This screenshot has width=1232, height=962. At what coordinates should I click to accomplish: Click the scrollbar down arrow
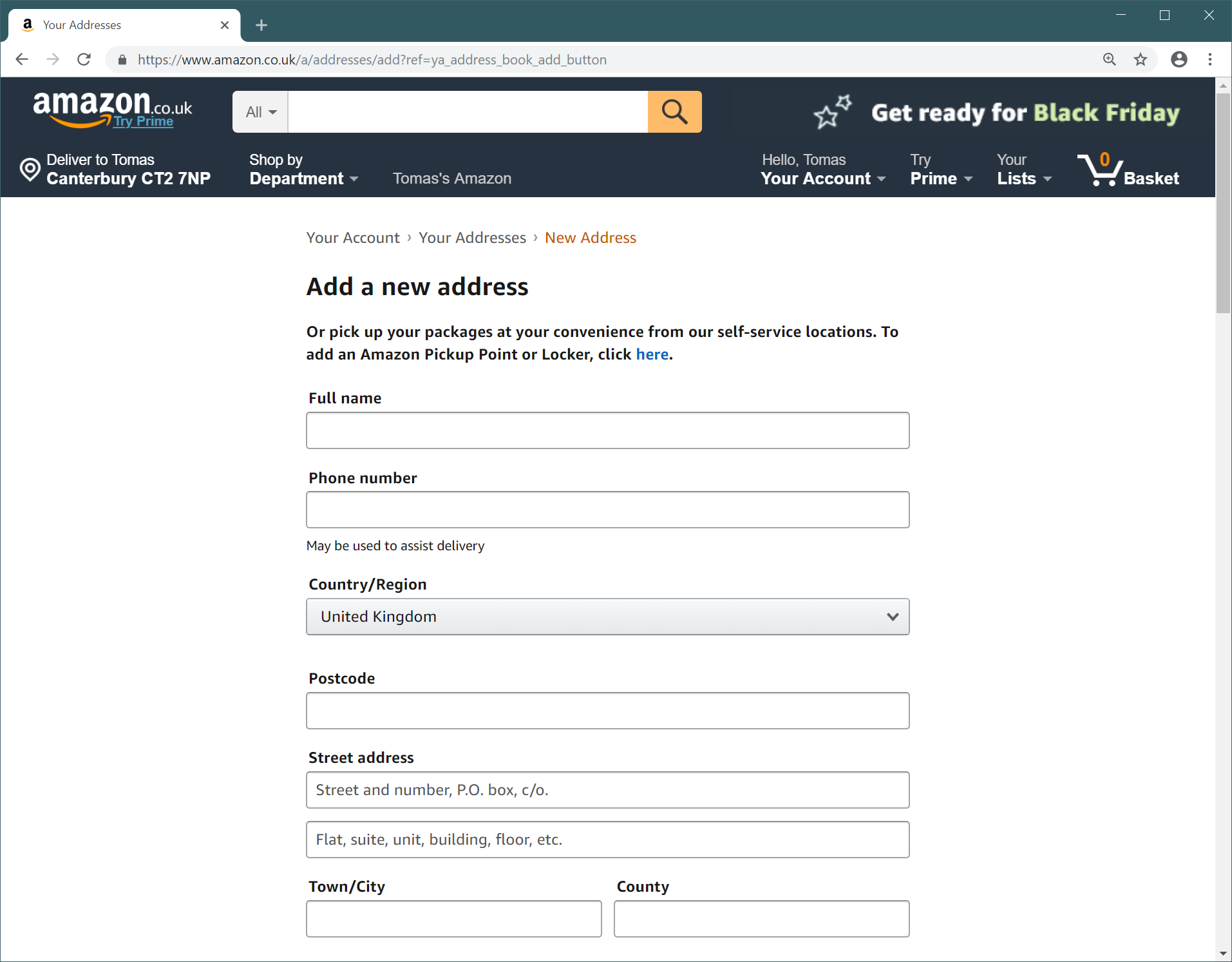[1223, 954]
